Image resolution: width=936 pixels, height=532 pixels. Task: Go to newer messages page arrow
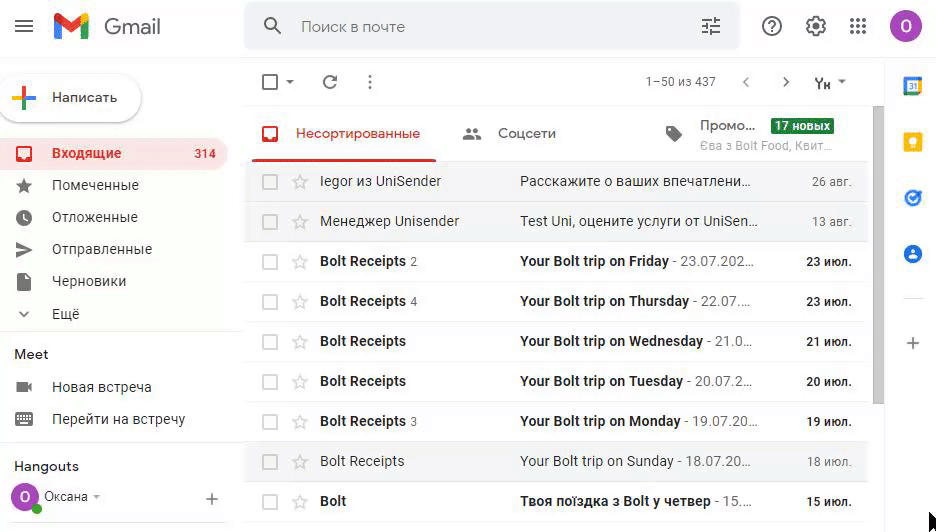click(746, 82)
